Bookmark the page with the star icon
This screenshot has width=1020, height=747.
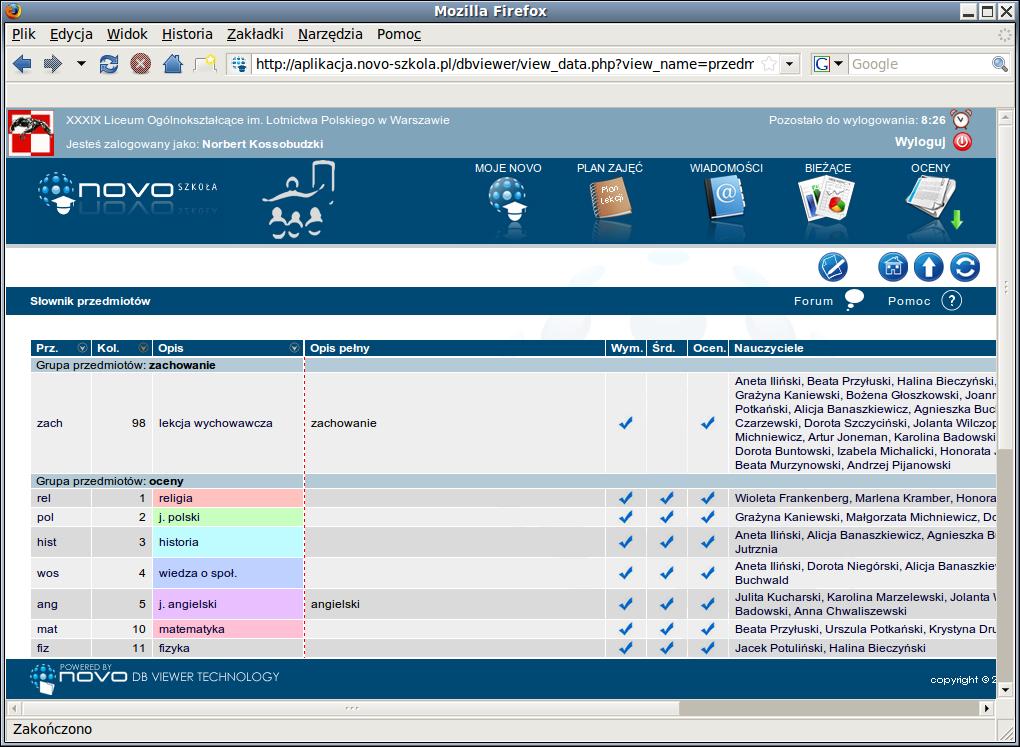769,64
